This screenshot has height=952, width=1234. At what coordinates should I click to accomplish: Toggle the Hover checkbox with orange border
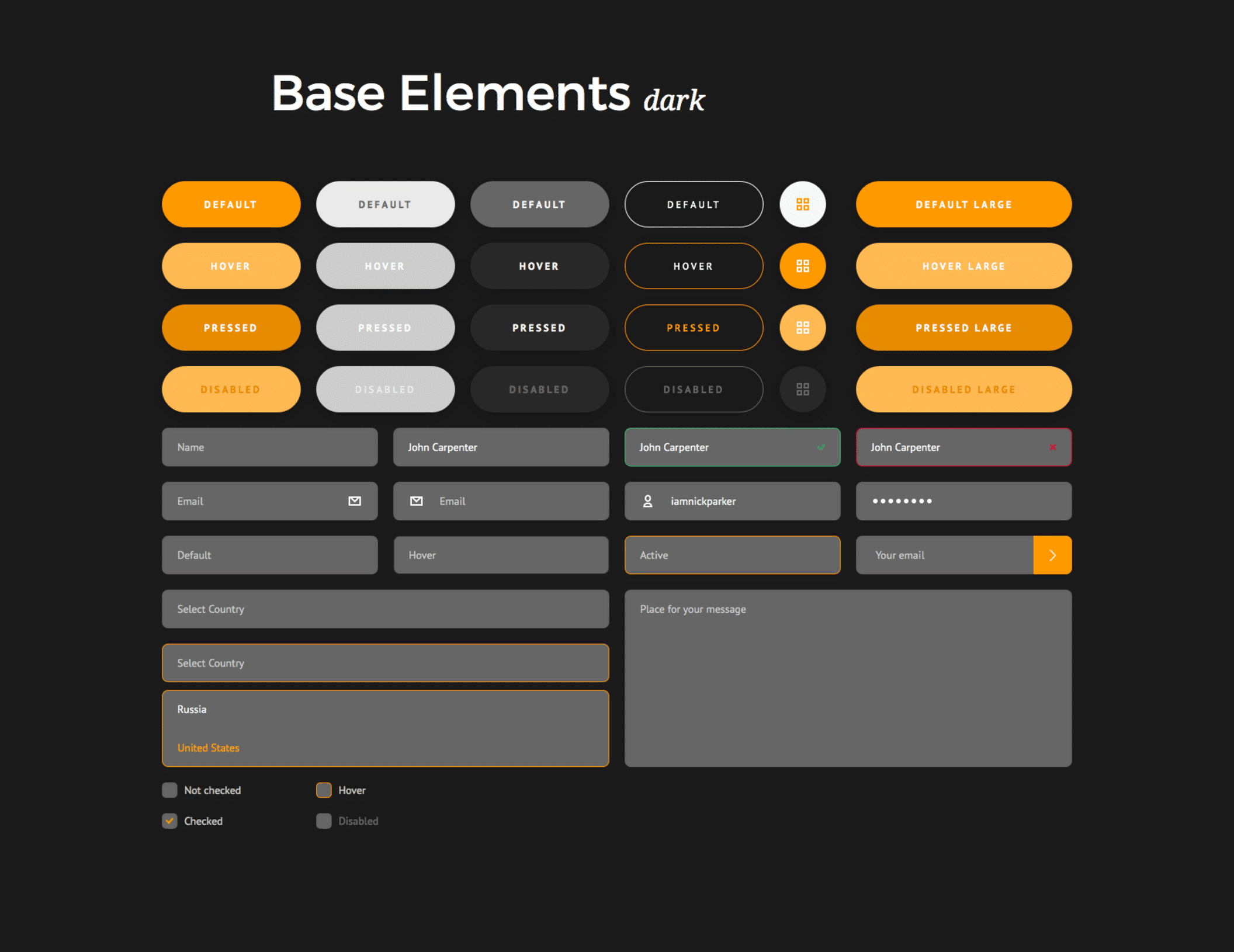click(x=324, y=790)
